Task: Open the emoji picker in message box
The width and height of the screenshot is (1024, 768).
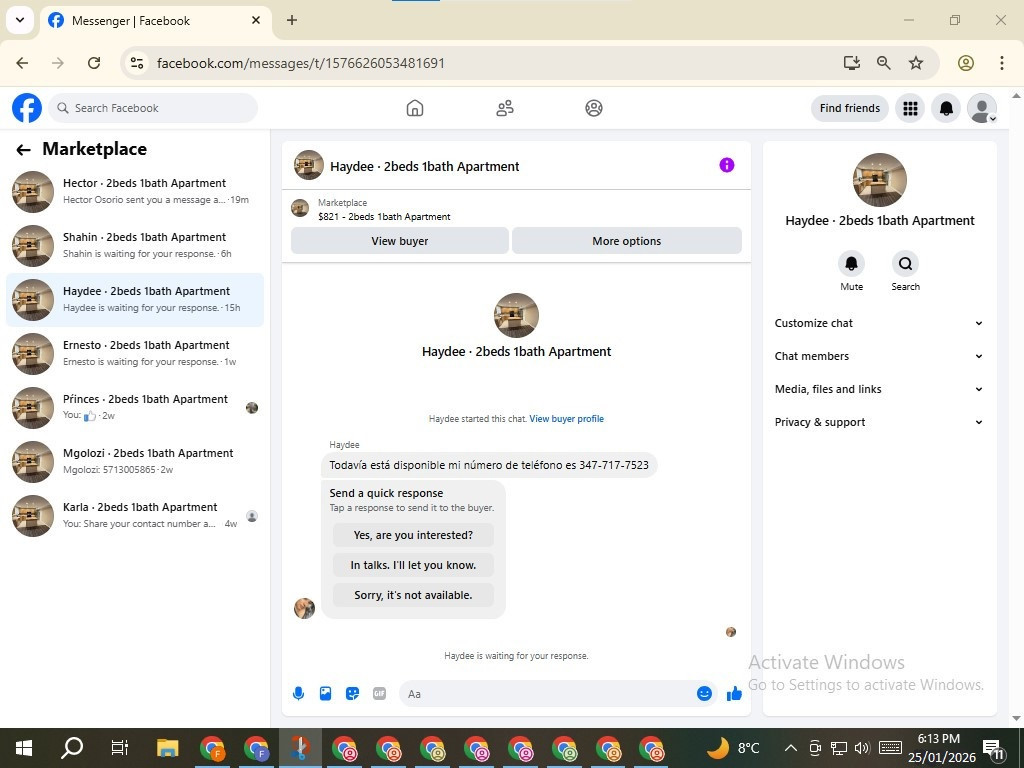Action: click(x=704, y=694)
